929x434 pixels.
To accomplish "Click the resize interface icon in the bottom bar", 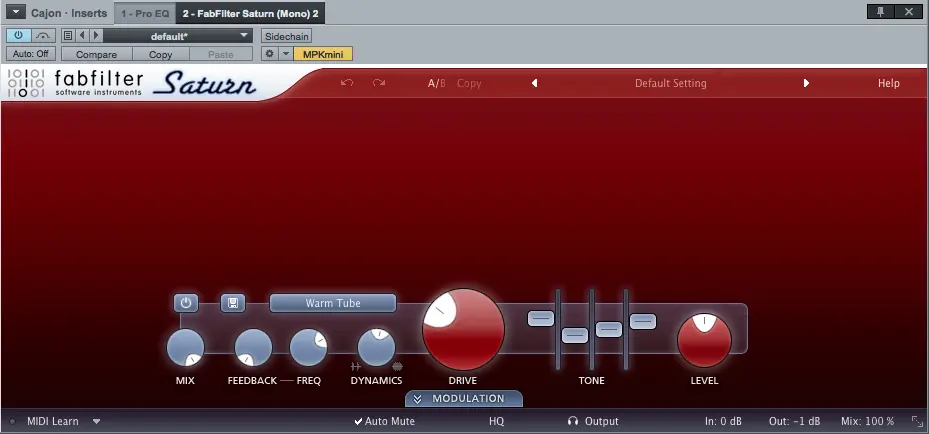I will pos(917,422).
